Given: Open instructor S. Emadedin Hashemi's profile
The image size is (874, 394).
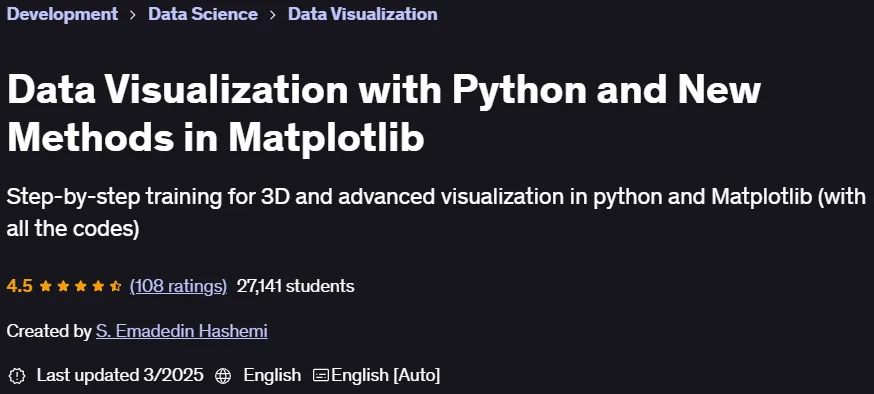Looking at the screenshot, I should (182, 331).
